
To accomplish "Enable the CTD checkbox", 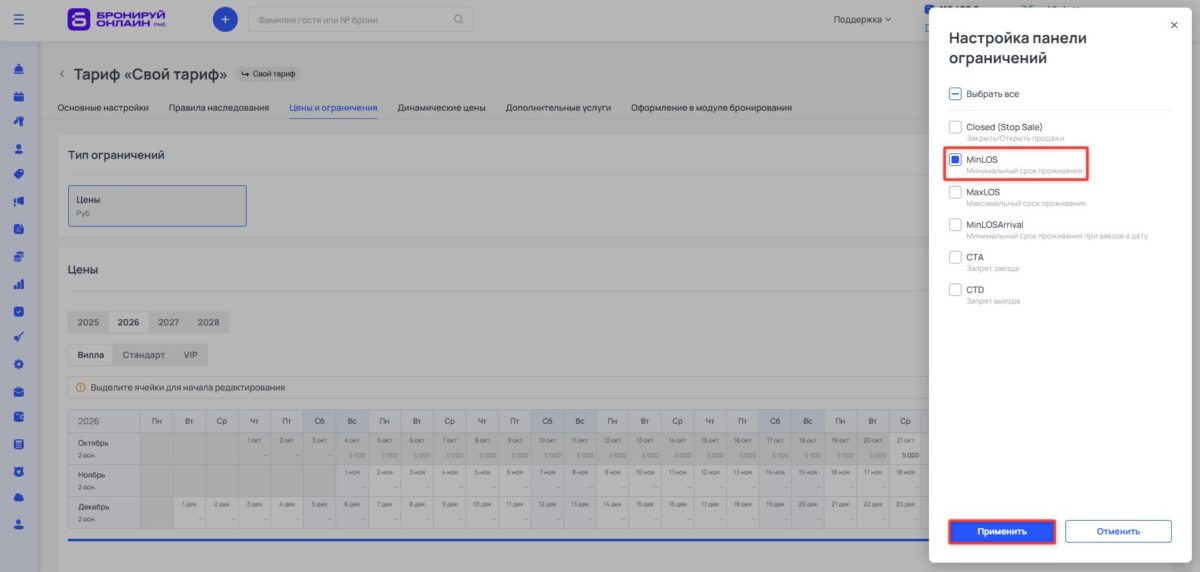I will [955, 289].
